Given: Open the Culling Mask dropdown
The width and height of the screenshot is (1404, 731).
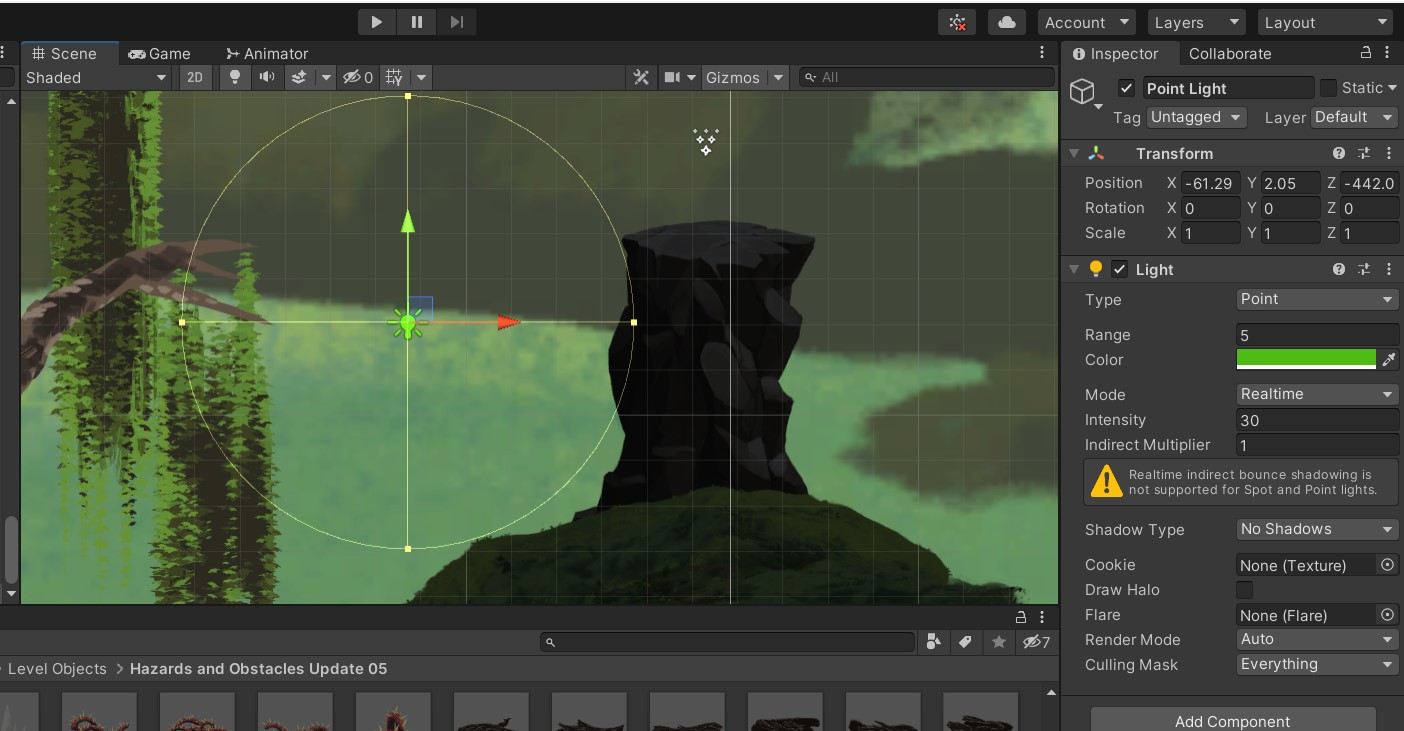Looking at the screenshot, I should 1317,664.
